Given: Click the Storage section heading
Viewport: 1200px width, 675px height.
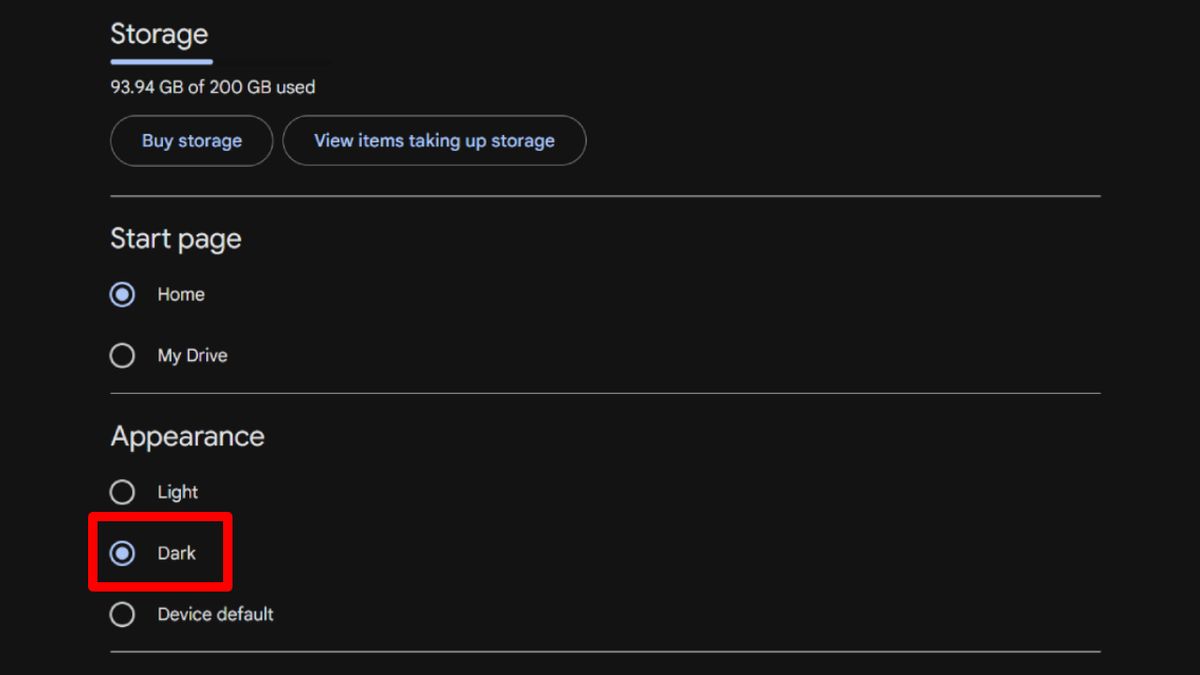Looking at the screenshot, I should coord(159,35).
